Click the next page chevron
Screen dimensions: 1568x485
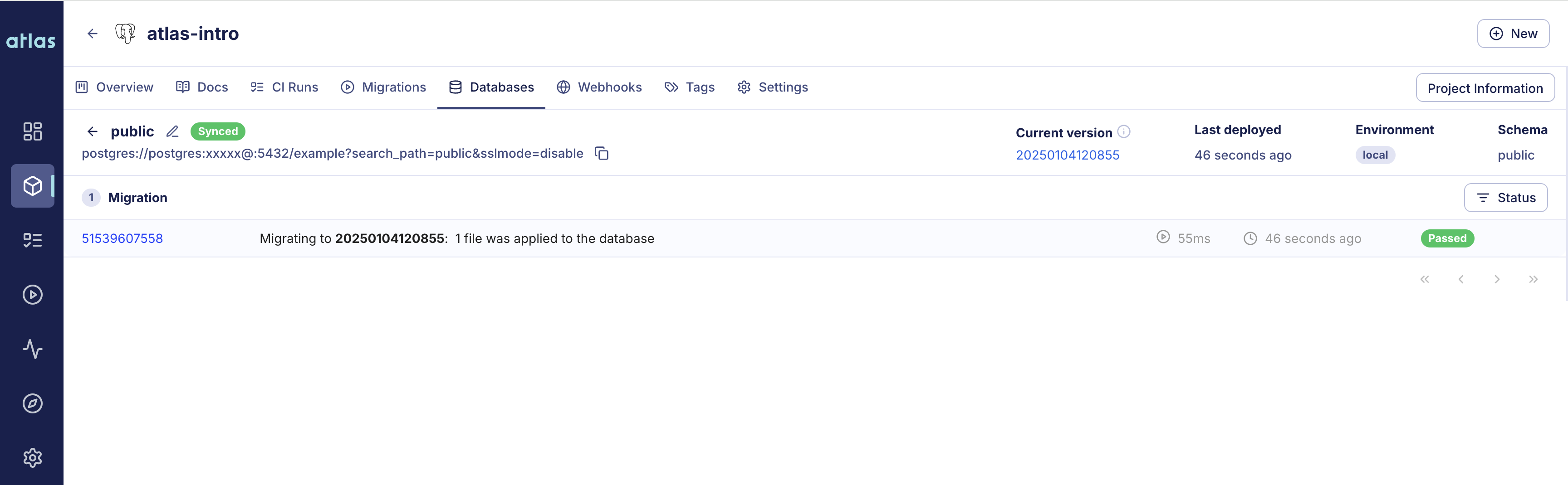1497,279
